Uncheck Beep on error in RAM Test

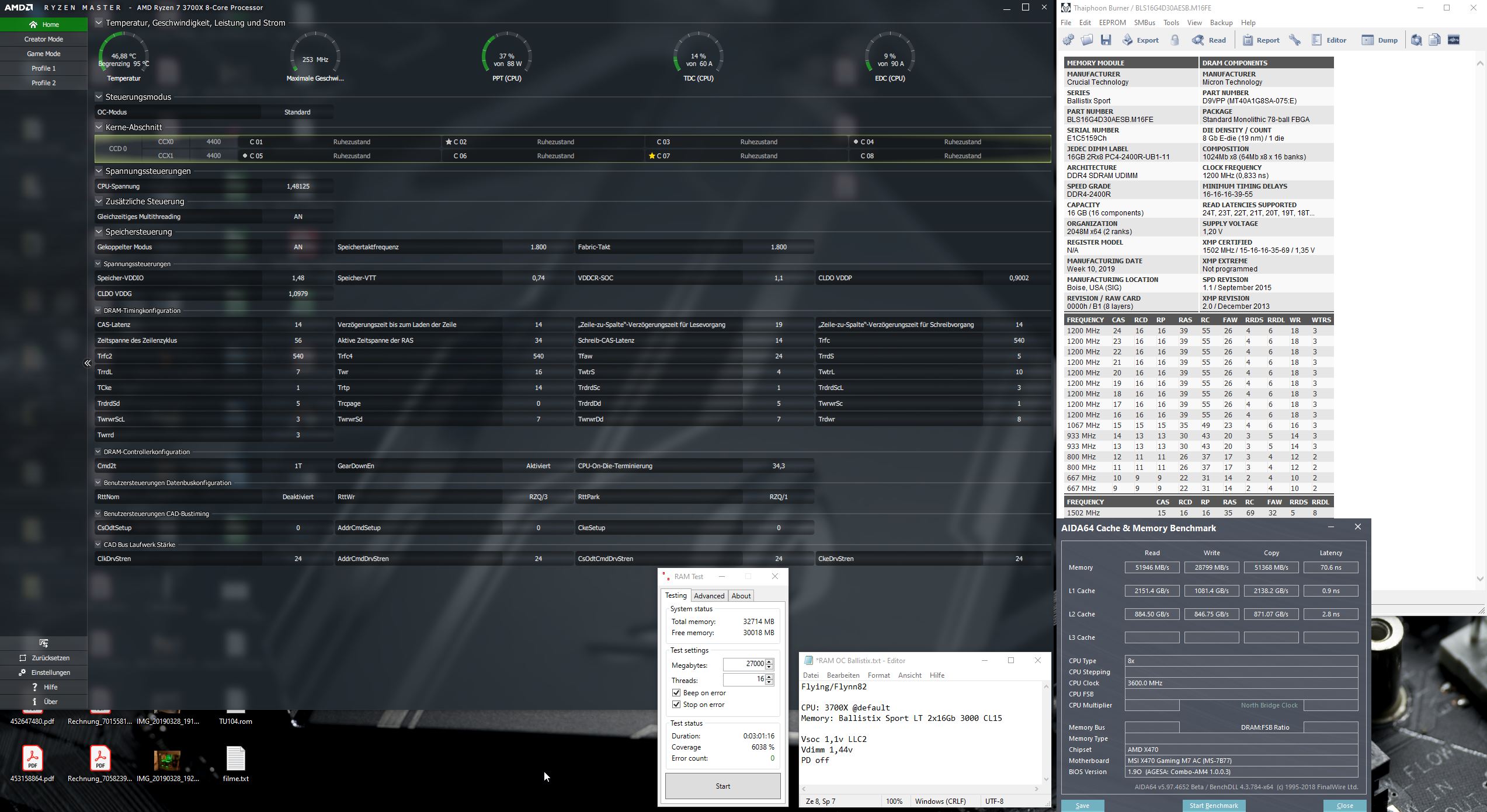coord(676,693)
